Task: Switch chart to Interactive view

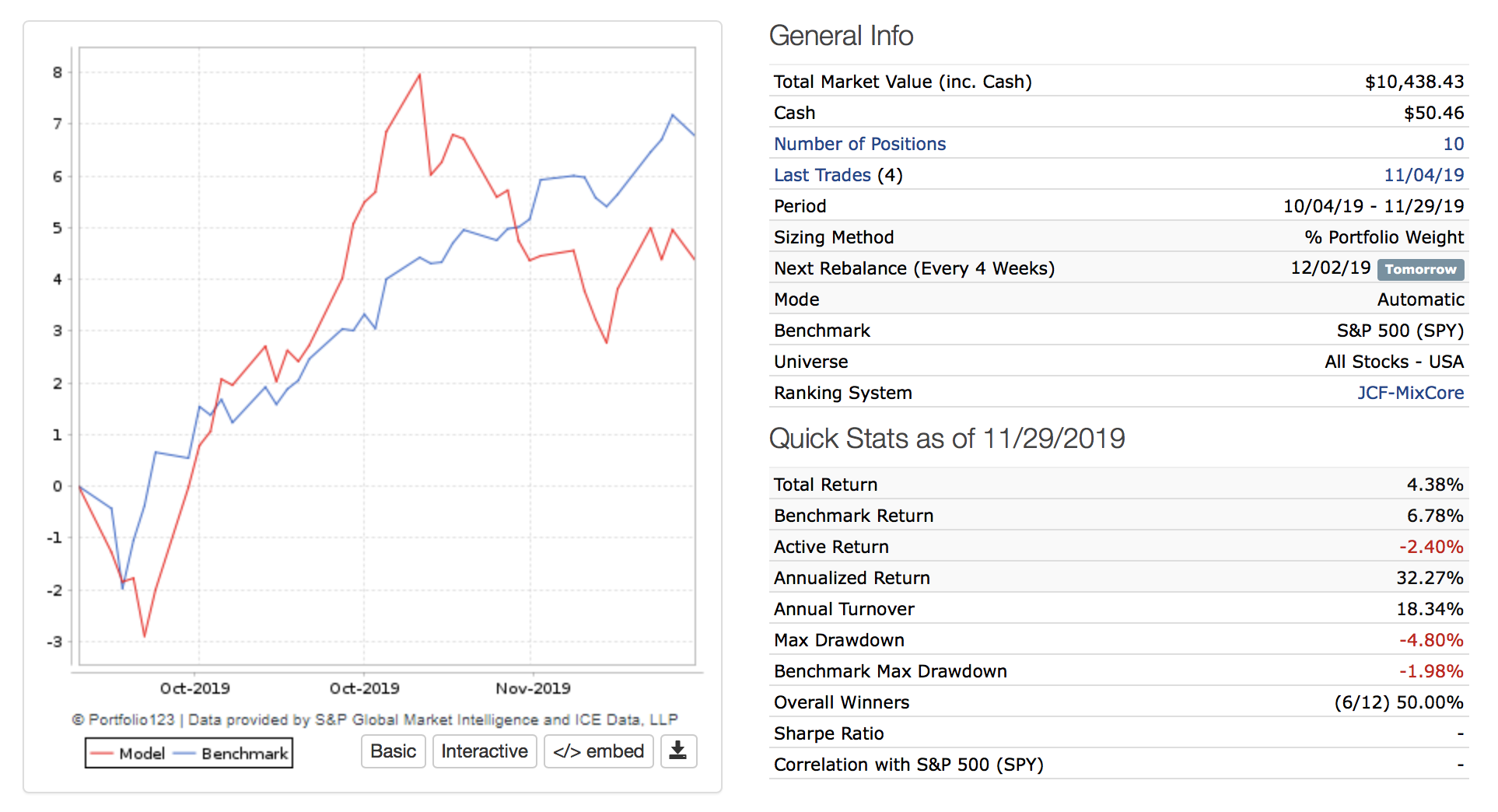Action: pyautogui.click(x=484, y=751)
